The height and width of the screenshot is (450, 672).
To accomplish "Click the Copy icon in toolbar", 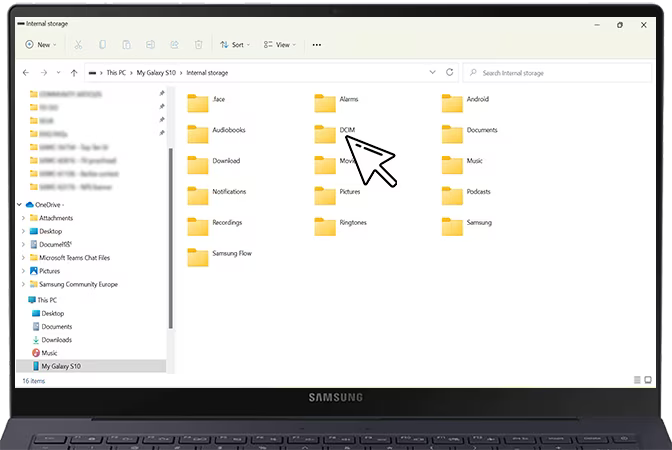I will coord(102,45).
